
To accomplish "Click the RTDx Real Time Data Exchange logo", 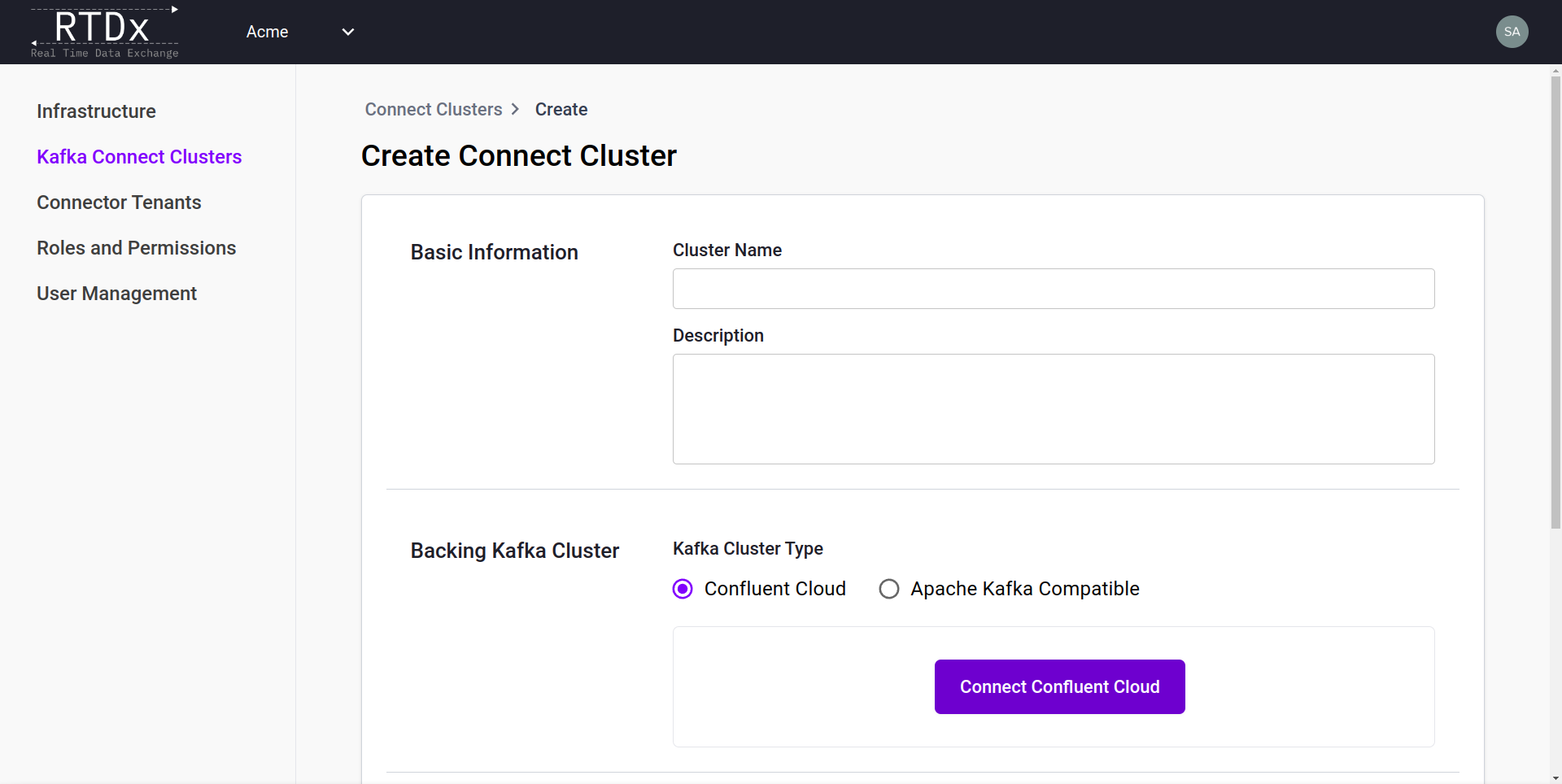I will coord(104,32).
